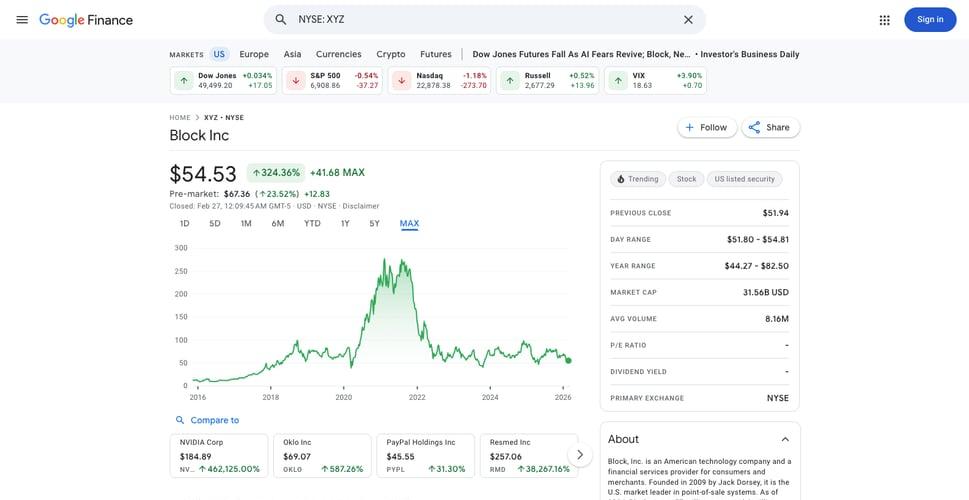The width and height of the screenshot is (969, 500).
Task: Click the AVG VOLUME label
Action: (x=633, y=319)
